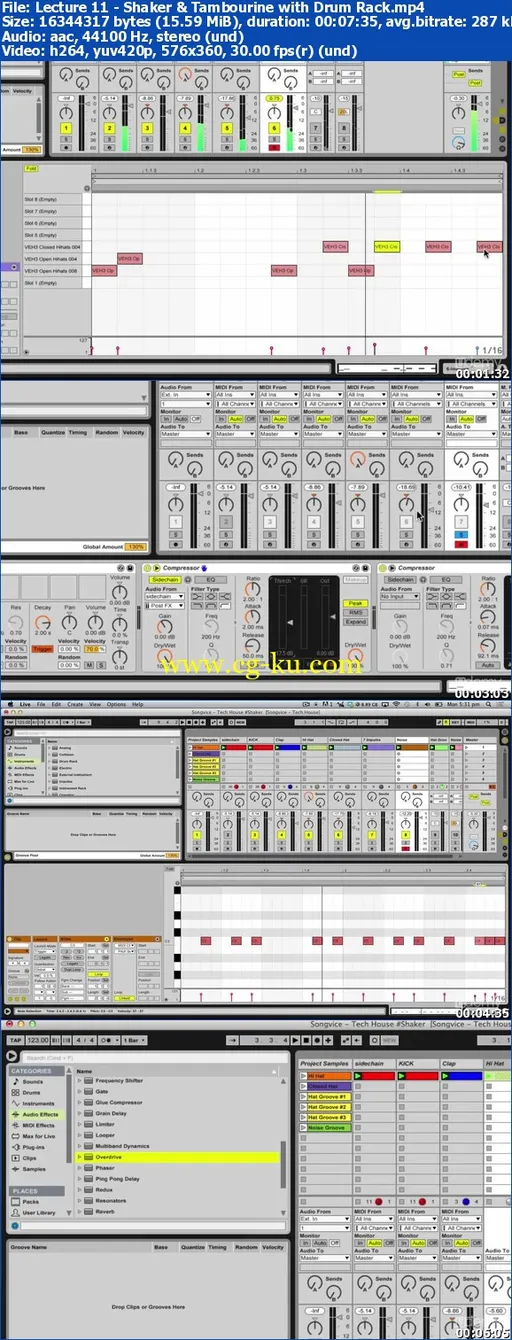Open the No Input dropdown in second Compressor
The image size is (512, 1340).
(402, 596)
